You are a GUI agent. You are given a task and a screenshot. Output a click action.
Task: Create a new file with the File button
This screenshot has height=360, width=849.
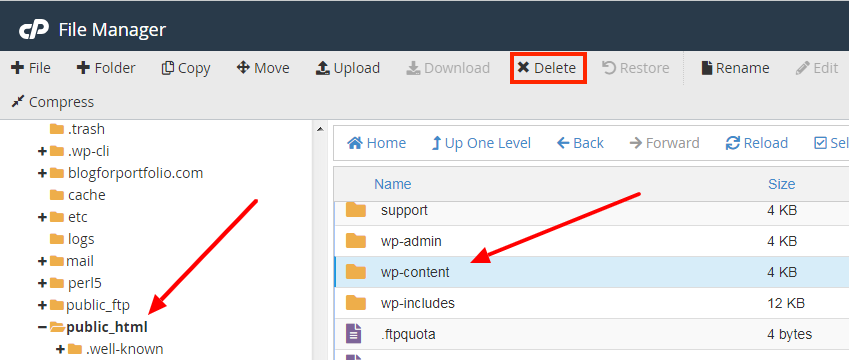pos(31,68)
